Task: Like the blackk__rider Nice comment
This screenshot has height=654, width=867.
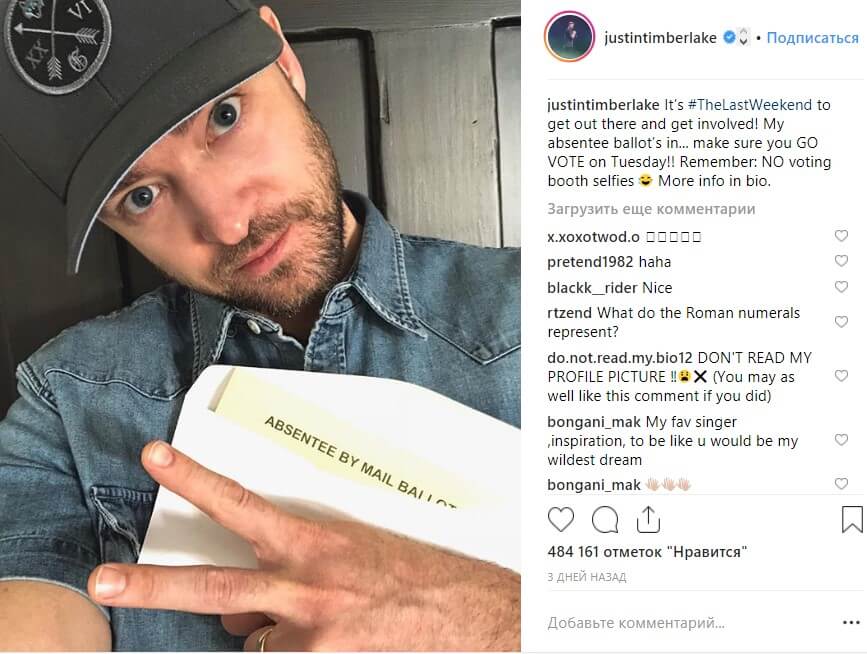Action: (x=841, y=287)
